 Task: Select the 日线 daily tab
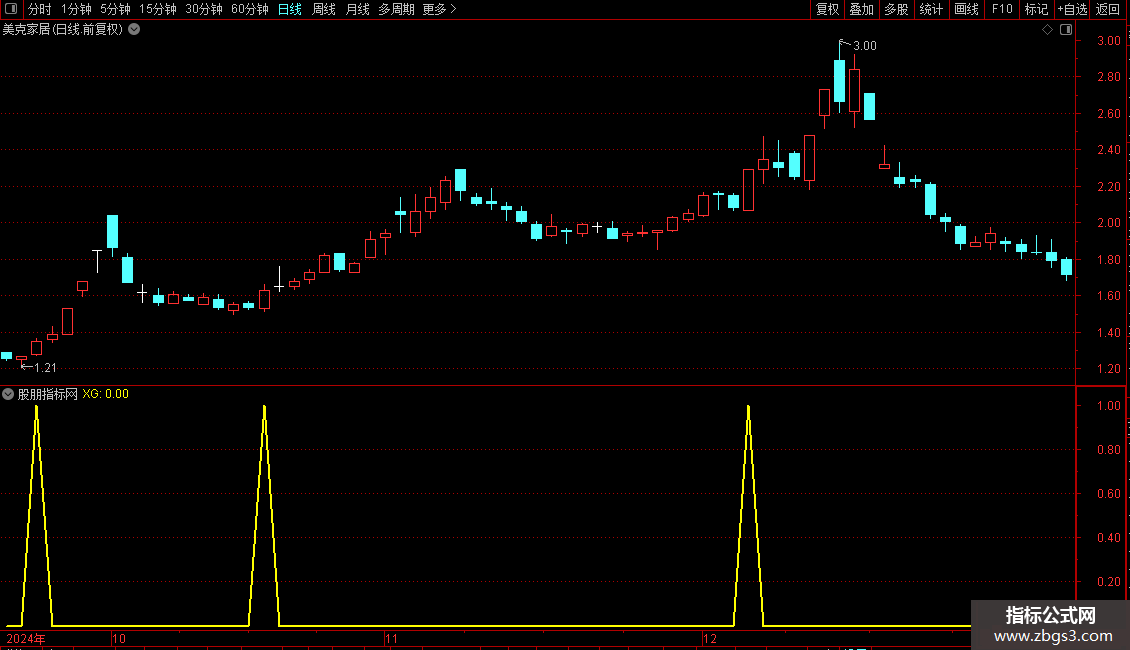pos(290,9)
